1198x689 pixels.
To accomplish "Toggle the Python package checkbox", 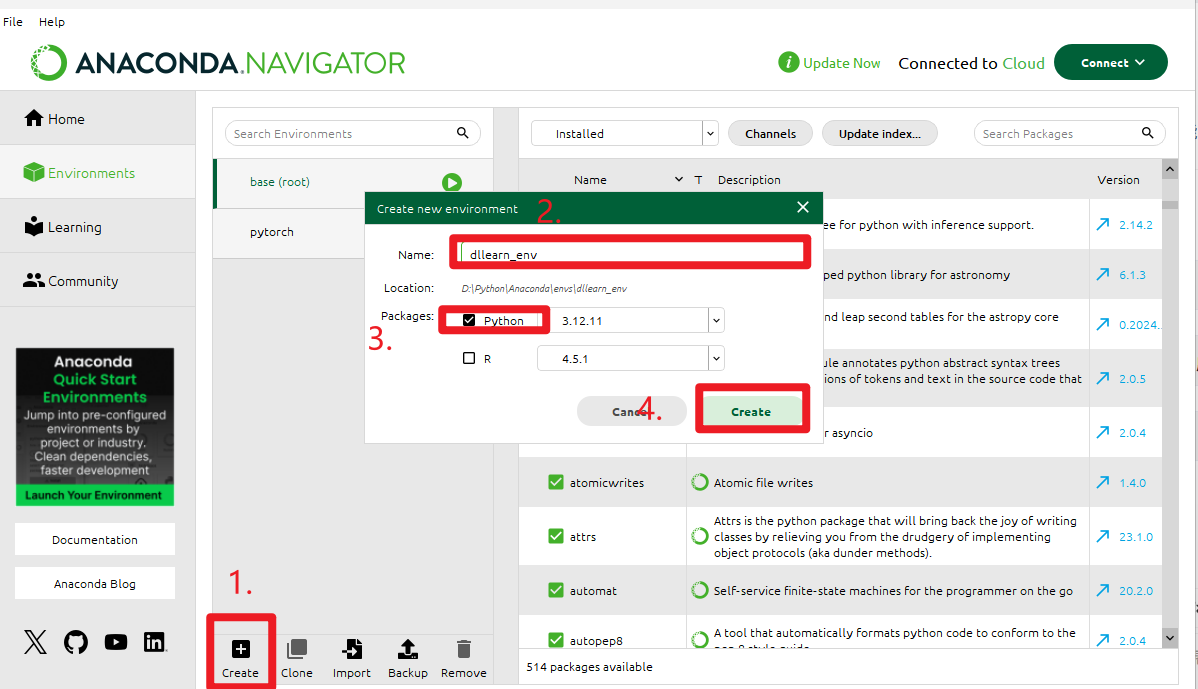I will tap(469, 320).
